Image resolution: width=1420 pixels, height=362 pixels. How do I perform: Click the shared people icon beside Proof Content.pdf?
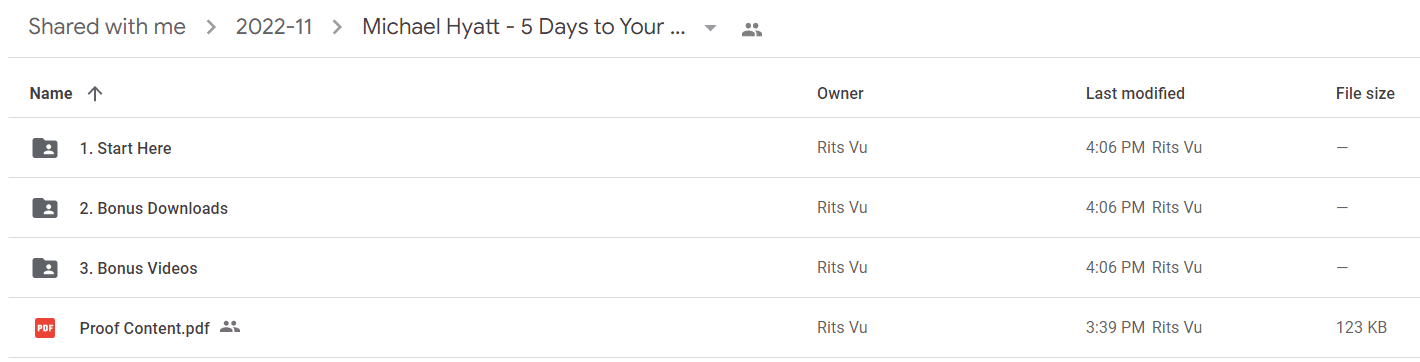[230, 327]
